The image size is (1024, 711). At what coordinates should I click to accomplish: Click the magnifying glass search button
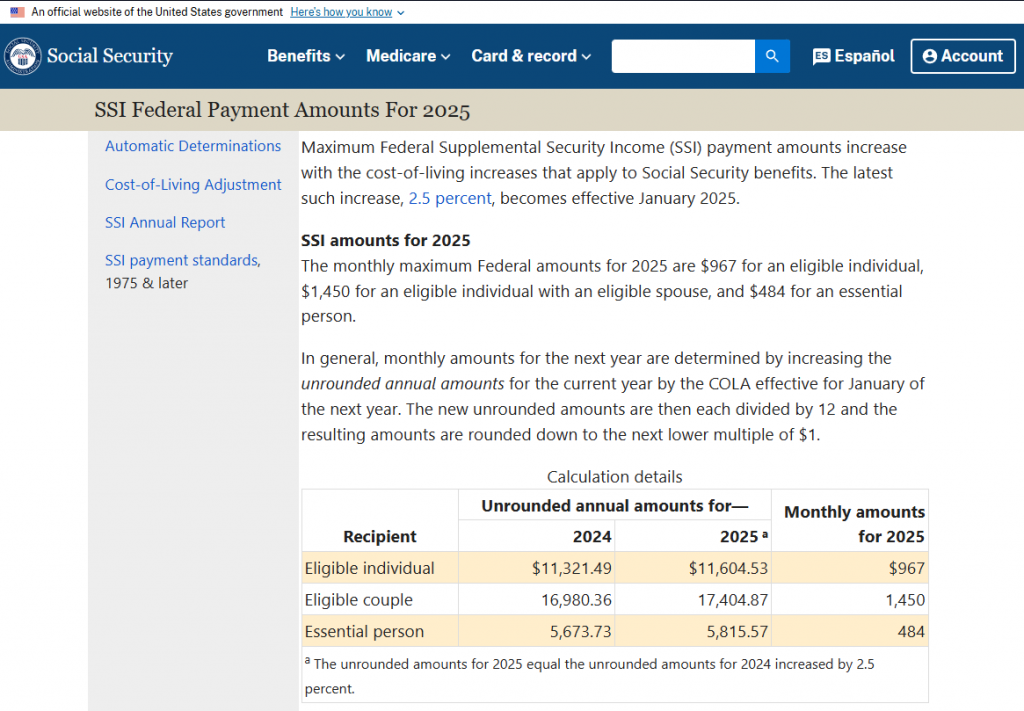coord(772,56)
